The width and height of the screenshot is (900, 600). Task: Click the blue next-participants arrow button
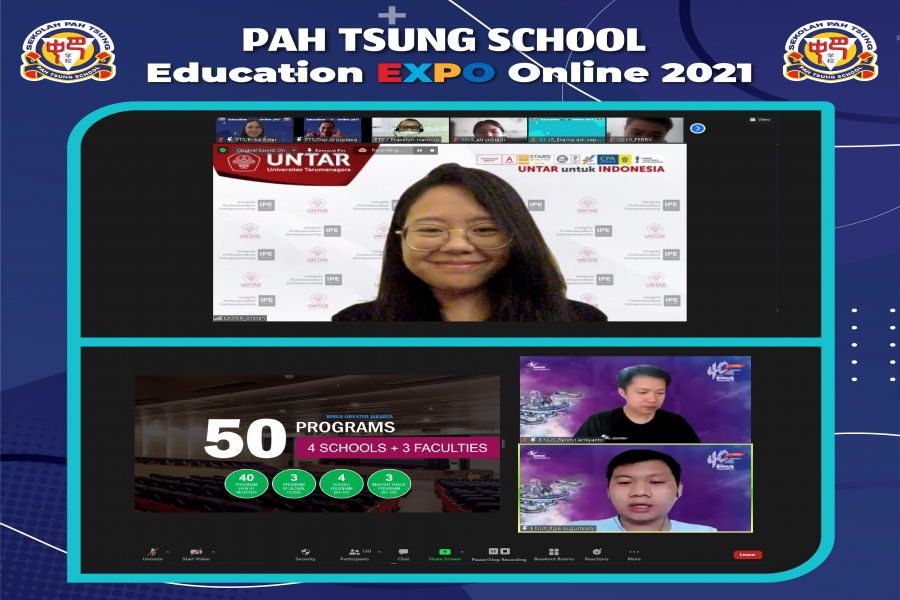pos(698,128)
